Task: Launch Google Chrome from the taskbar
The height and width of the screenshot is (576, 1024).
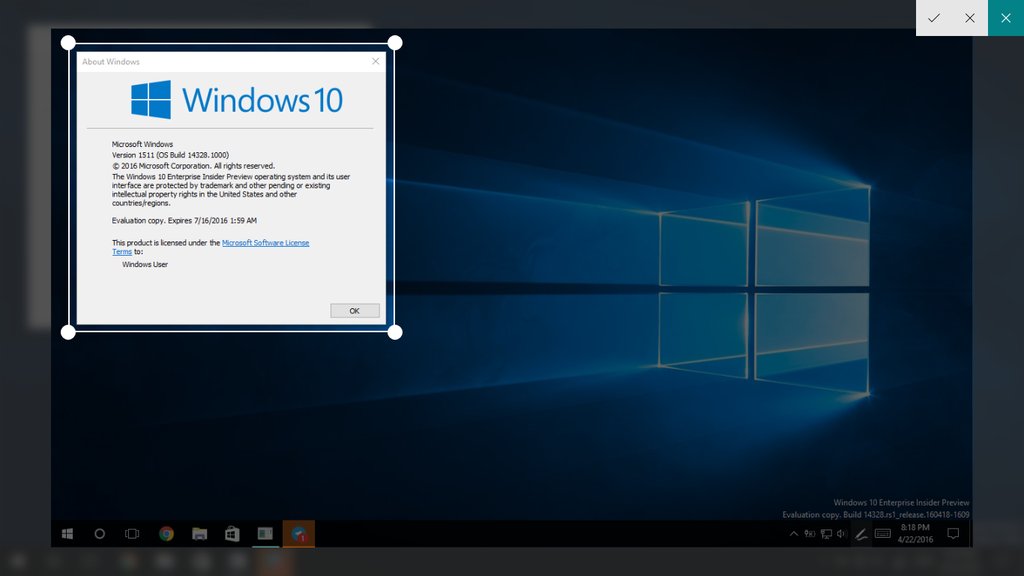Action: click(166, 534)
